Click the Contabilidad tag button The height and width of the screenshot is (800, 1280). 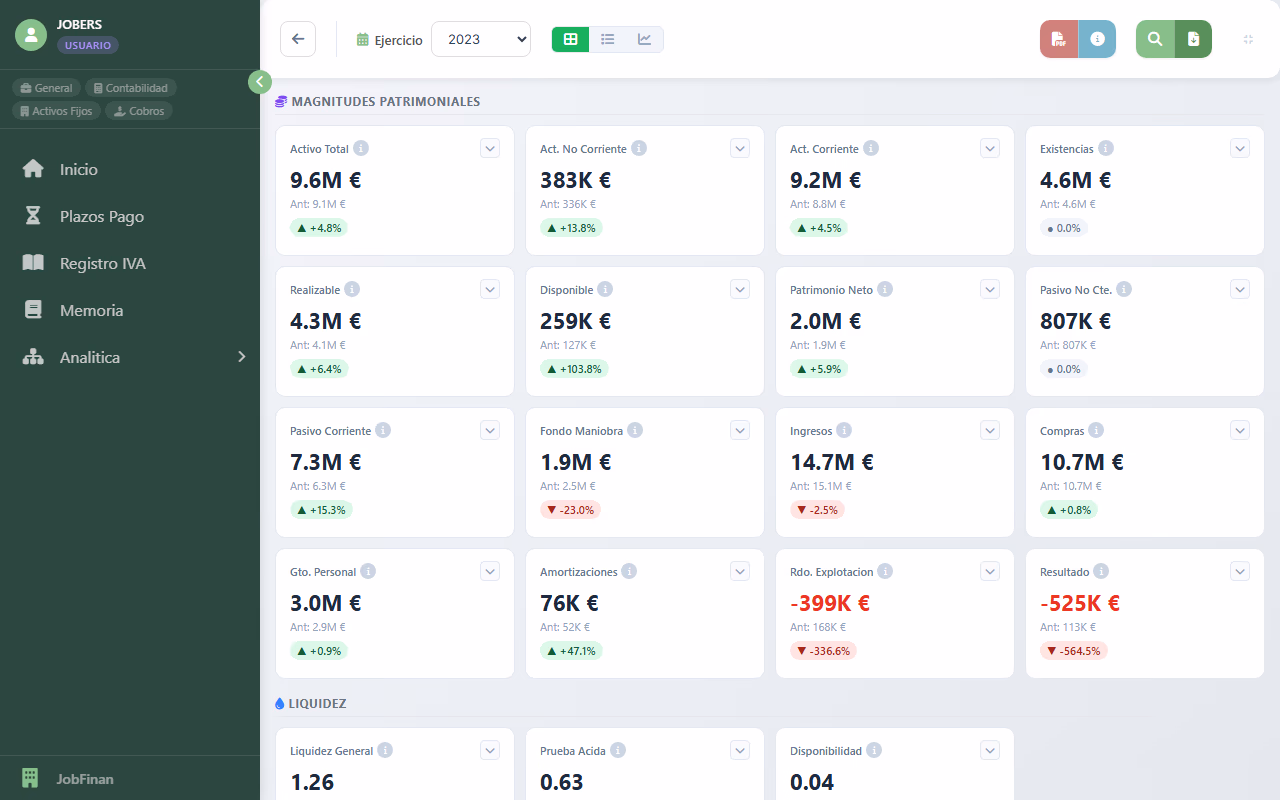click(x=131, y=88)
